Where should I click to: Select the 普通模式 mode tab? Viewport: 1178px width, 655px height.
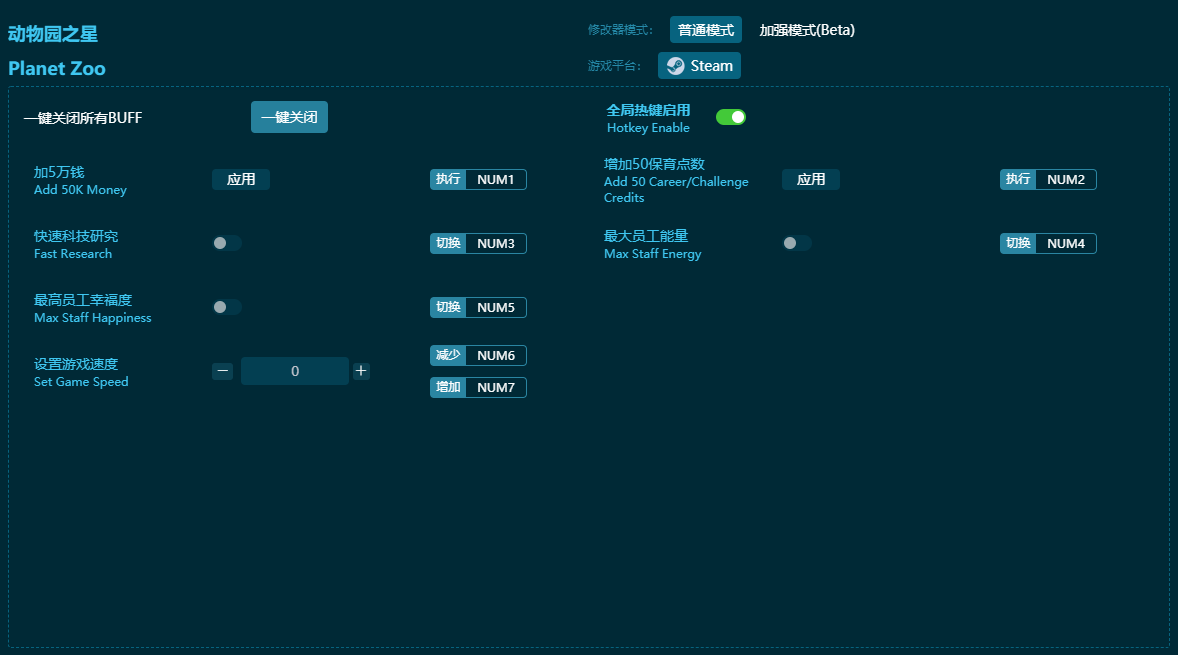(705, 30)
